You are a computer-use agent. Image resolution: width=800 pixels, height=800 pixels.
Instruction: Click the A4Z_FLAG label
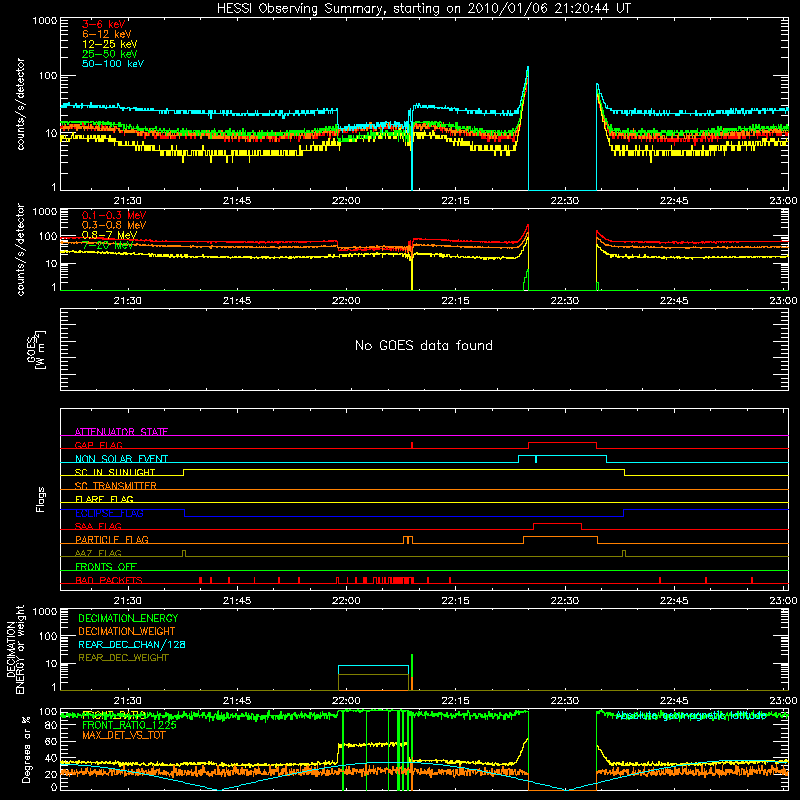pos(98,553)
